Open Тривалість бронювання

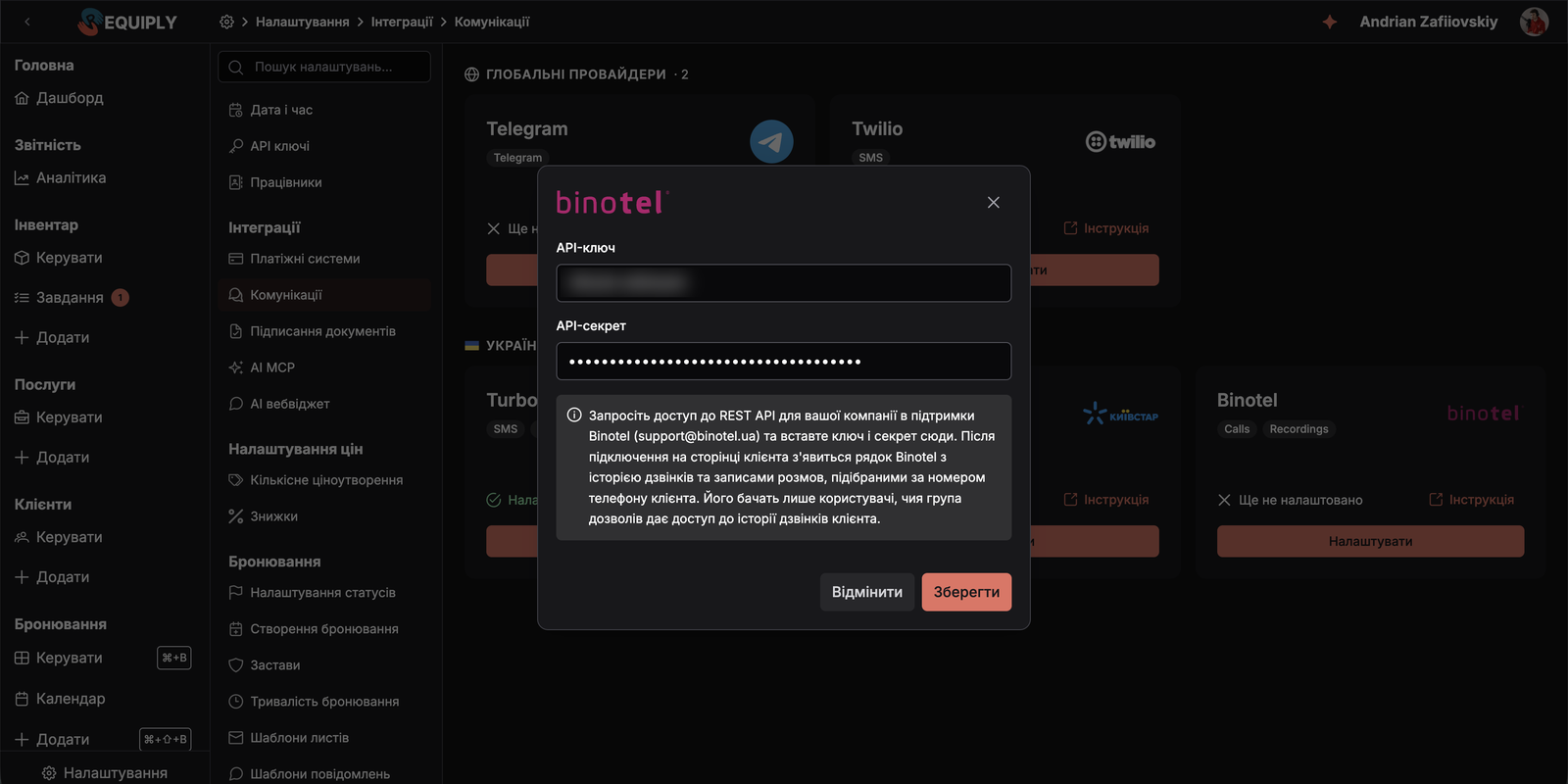coord(314,702)
